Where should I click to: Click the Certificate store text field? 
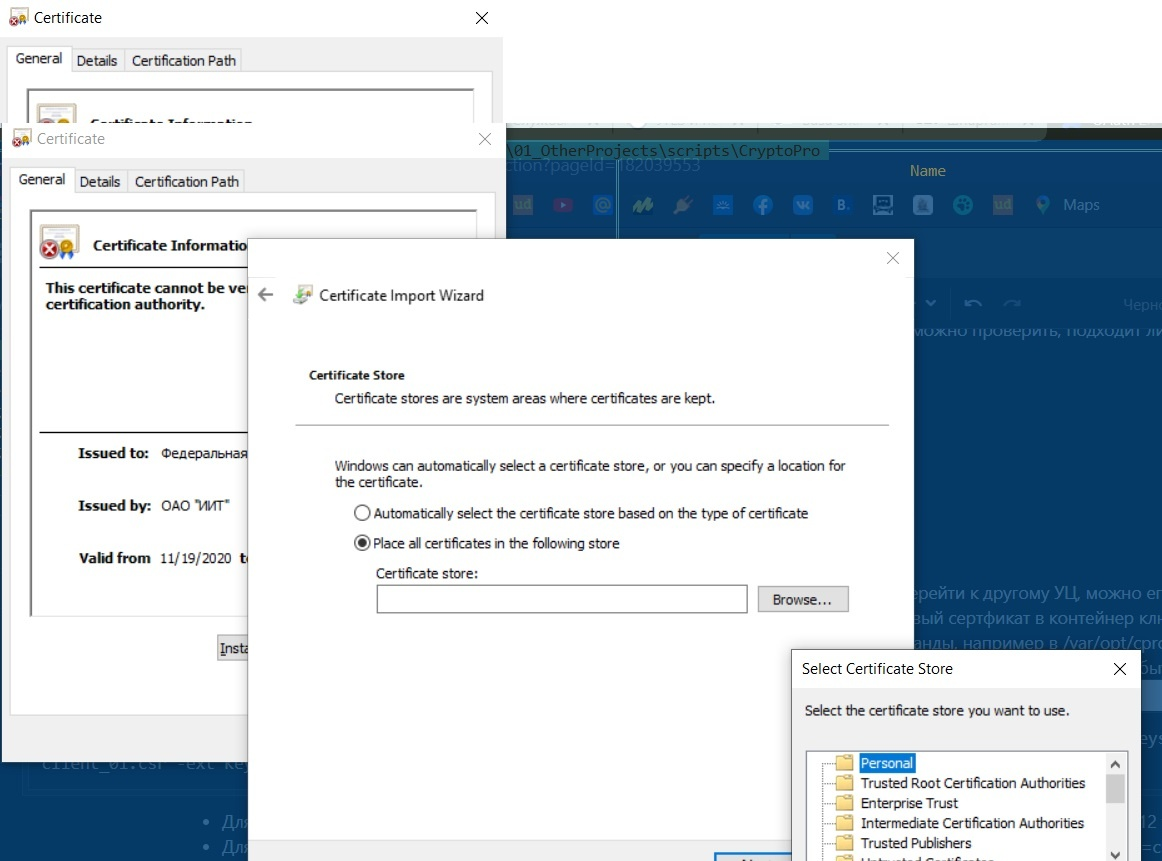pyautogui.click(x=561, y=600)
